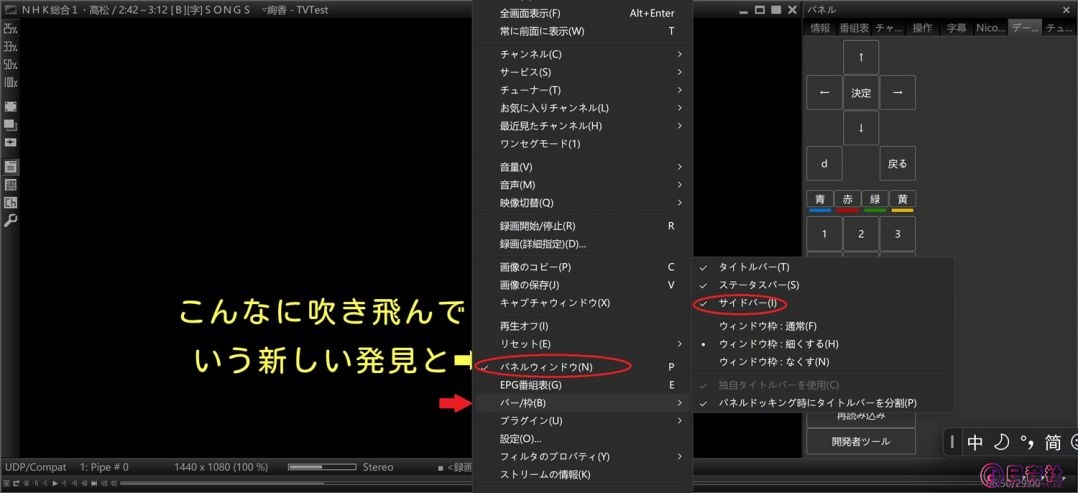This screenshot has height=493, width=1078.
Task: Choose 画像の保存(J) from menu
Action: coord(582,285)
